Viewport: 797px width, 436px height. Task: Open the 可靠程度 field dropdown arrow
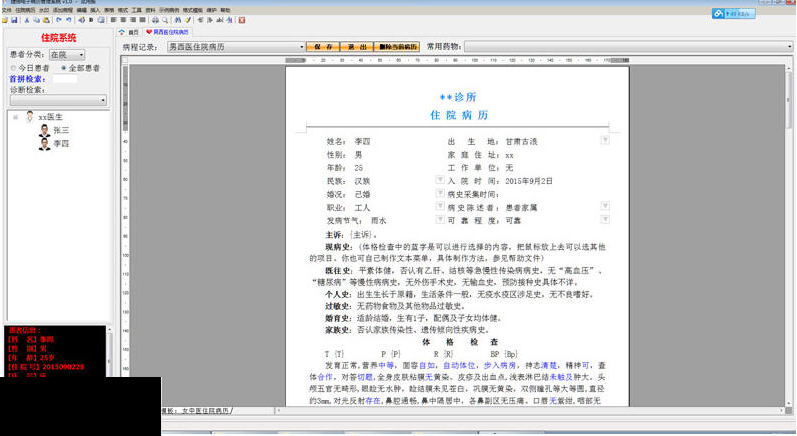605,220
